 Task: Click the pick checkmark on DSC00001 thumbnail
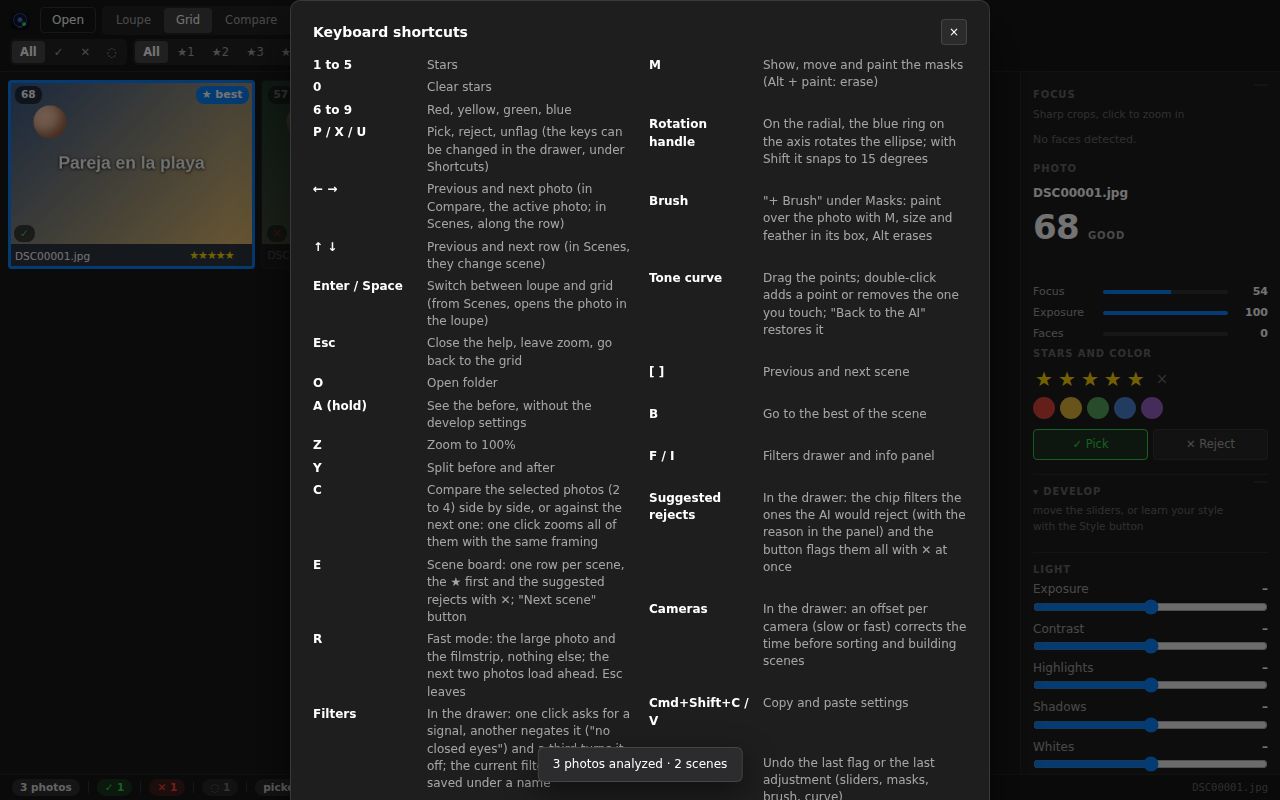pyautogui.click(x=24, y=233)
